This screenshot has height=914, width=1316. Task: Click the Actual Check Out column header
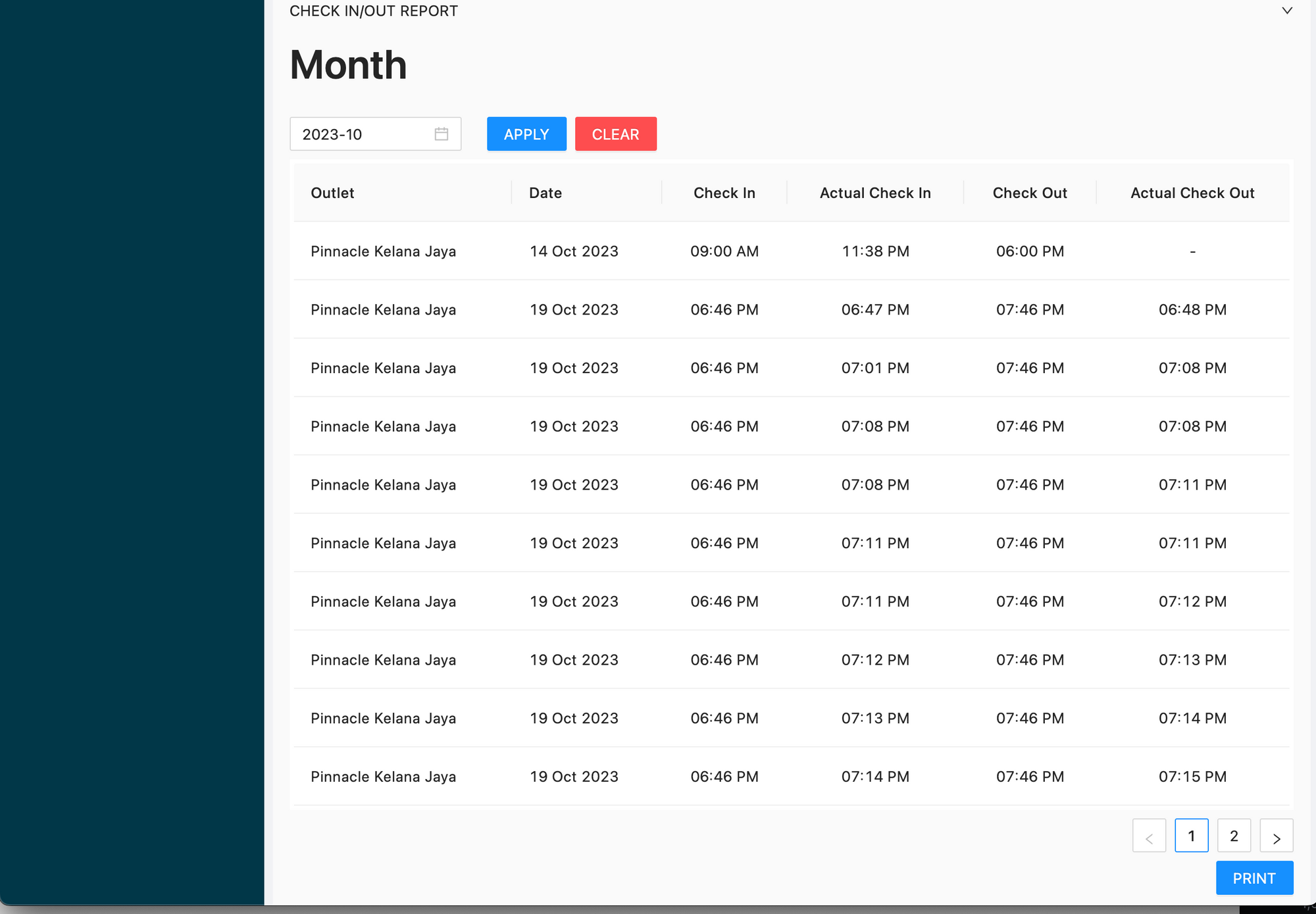tap(1192, 193)
